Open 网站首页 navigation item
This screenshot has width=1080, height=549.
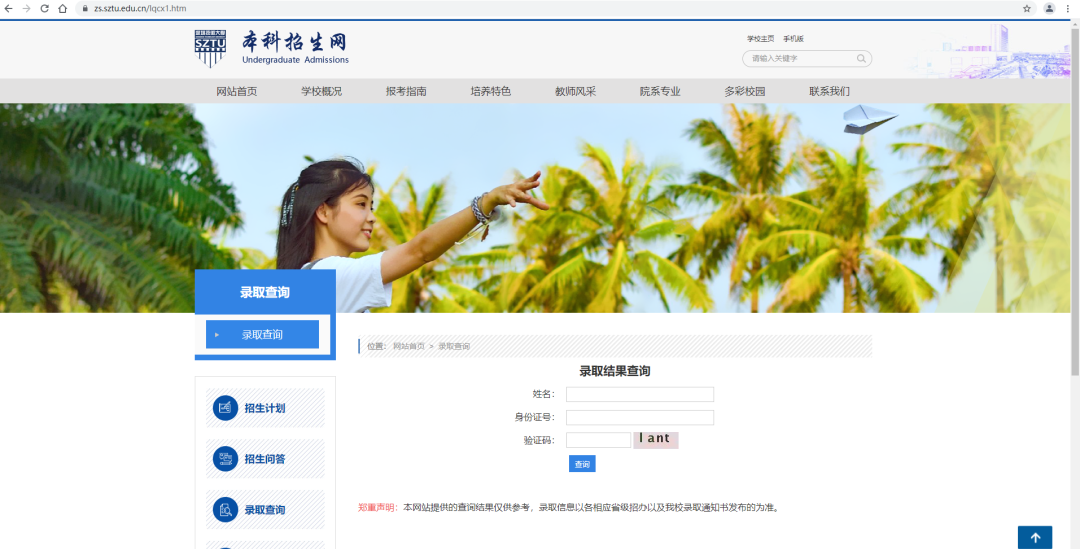click(x=237, y=91)
